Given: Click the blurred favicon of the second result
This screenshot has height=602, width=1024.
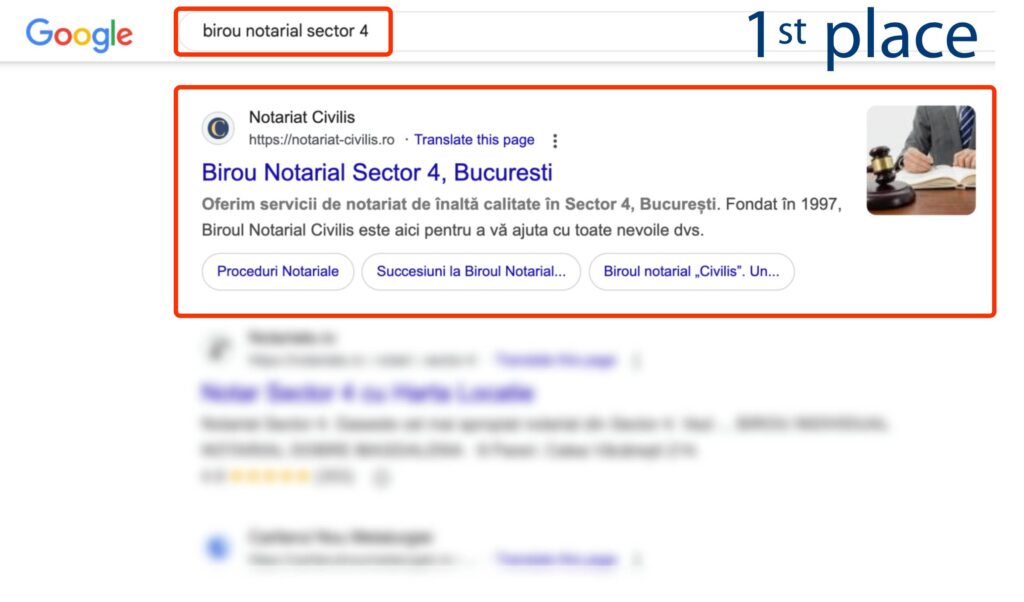Looking at the screenshot, I should [x=219, y=347].
